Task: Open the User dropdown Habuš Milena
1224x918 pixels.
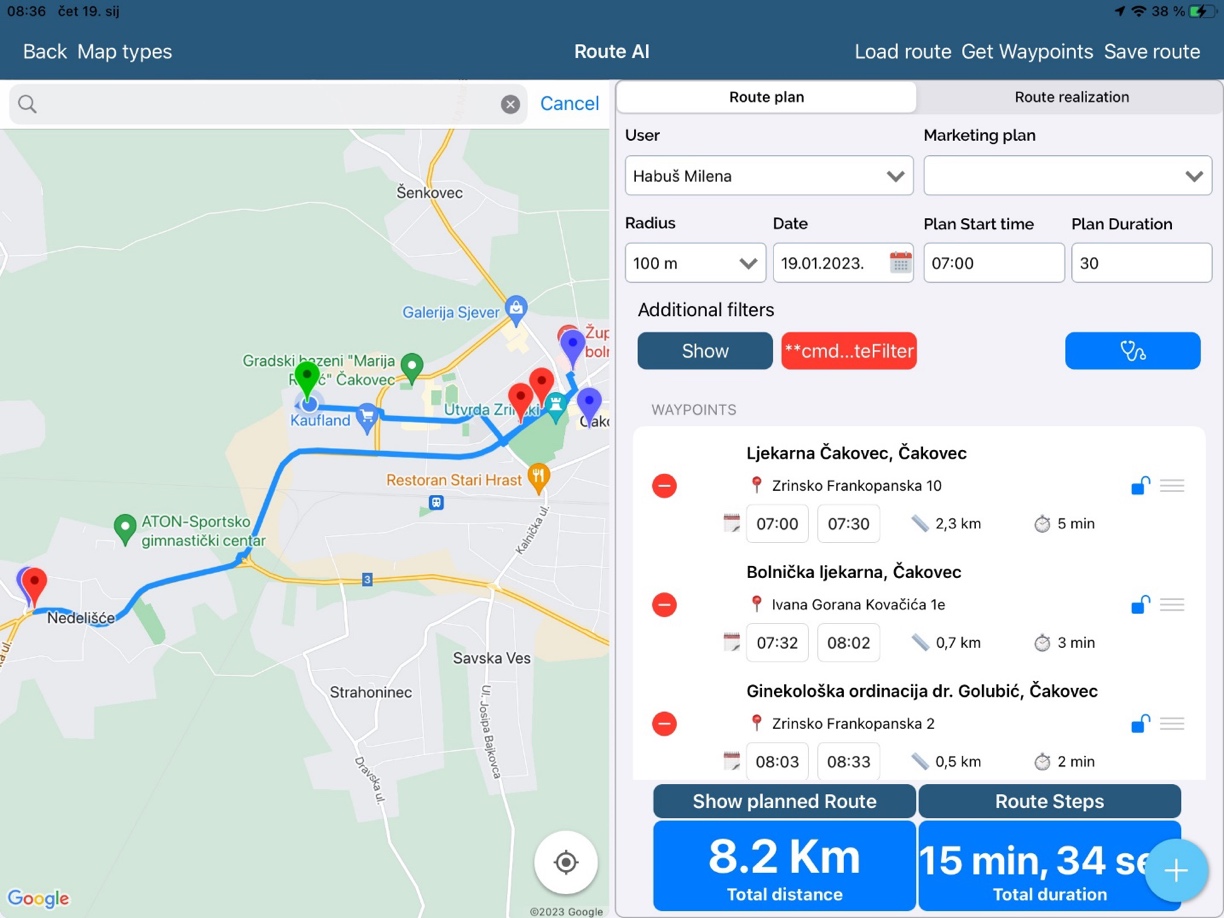Action: [768, 176]
